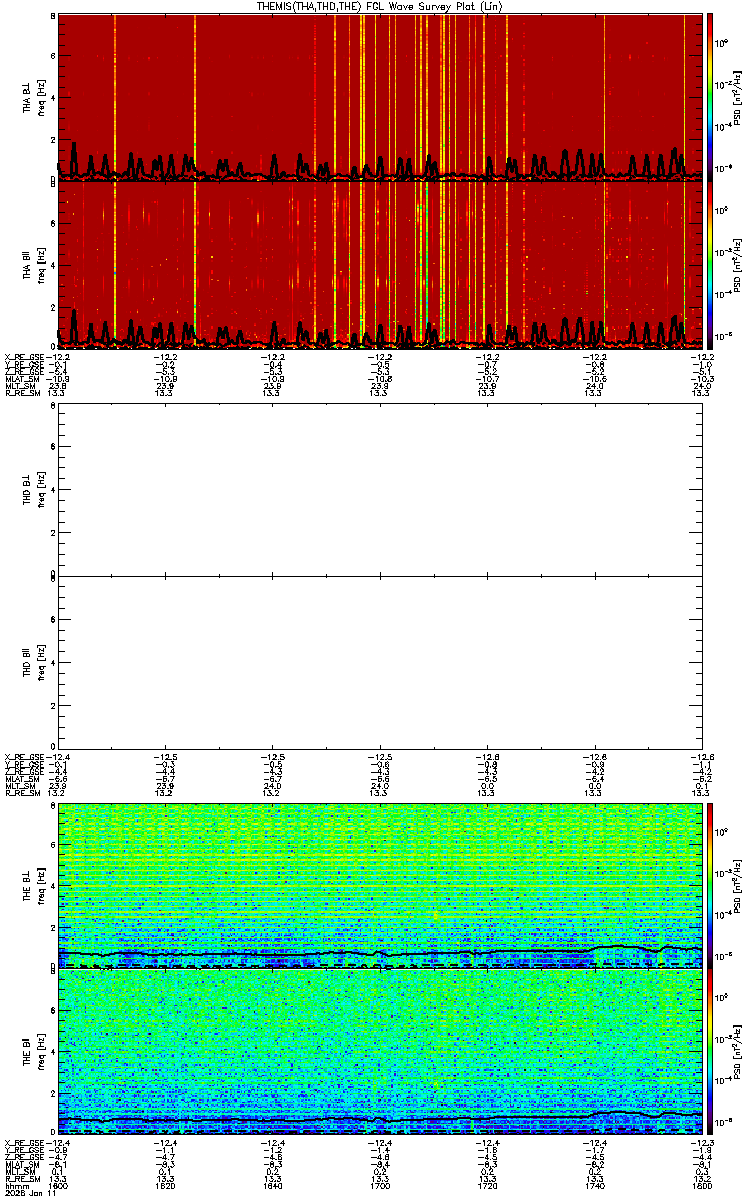Click the '1600' time tick label at the bottom left
The height and width of the screenshot is (1200, 750).
pyautogui.click(x=59, y=1187)
